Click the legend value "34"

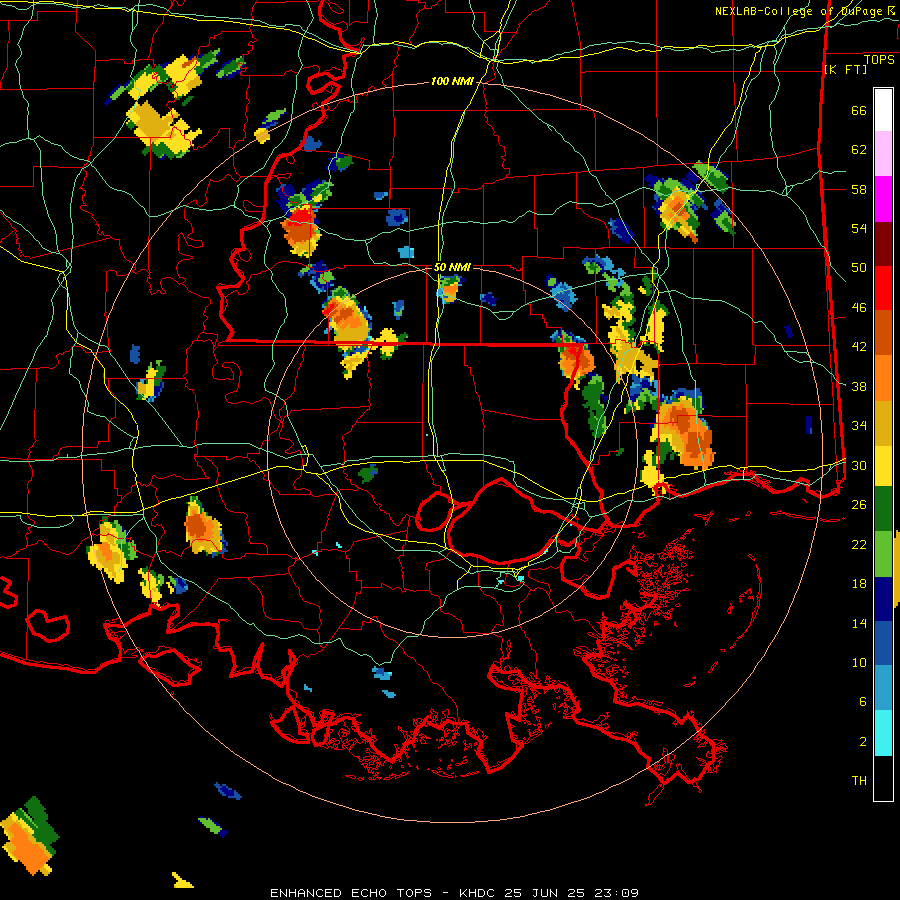click(x=859, y=426)
